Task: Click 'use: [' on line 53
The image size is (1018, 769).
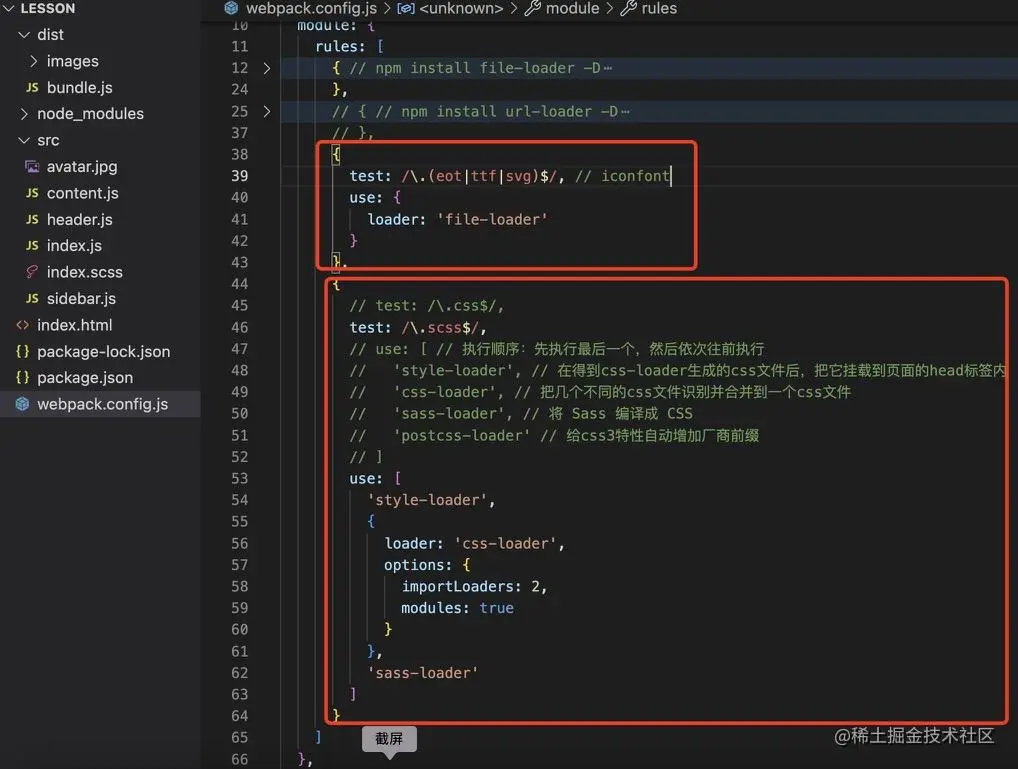Action: click(x=375, y=479)
